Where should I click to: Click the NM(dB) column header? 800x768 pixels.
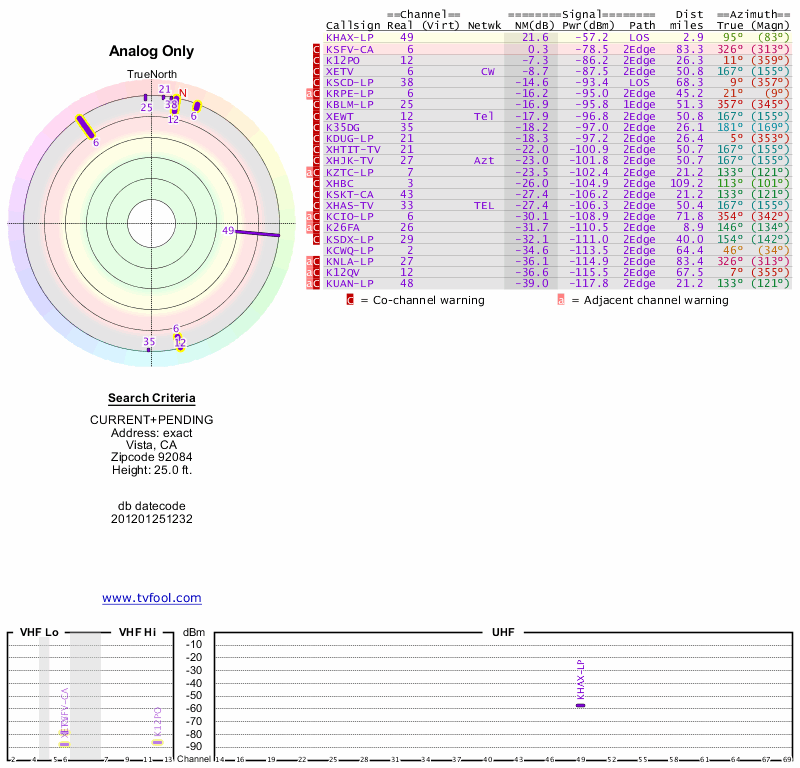click(x=529, y=25)
